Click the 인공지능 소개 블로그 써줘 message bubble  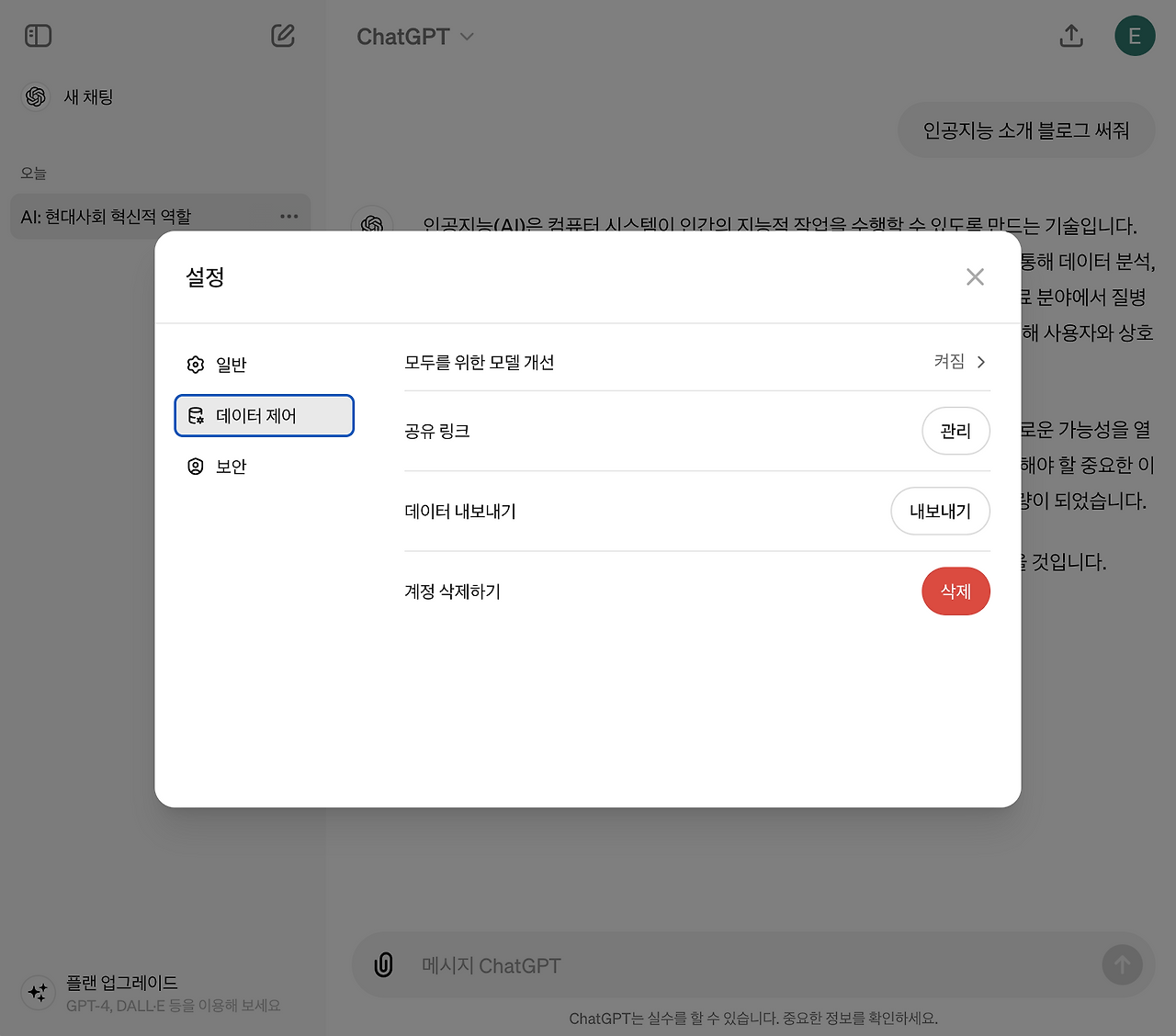point(1026,130)
